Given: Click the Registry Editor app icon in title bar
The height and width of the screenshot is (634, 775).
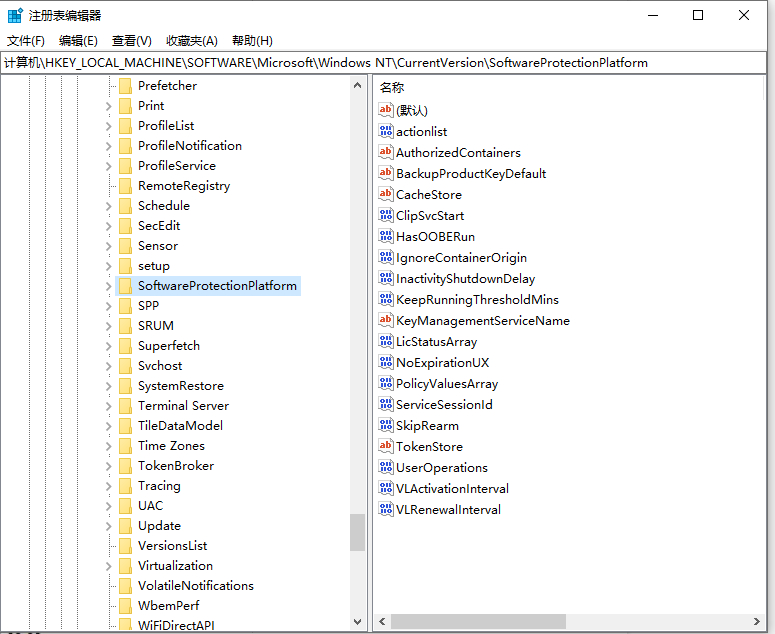Looking at the screenshot, I should coord(15,15).
